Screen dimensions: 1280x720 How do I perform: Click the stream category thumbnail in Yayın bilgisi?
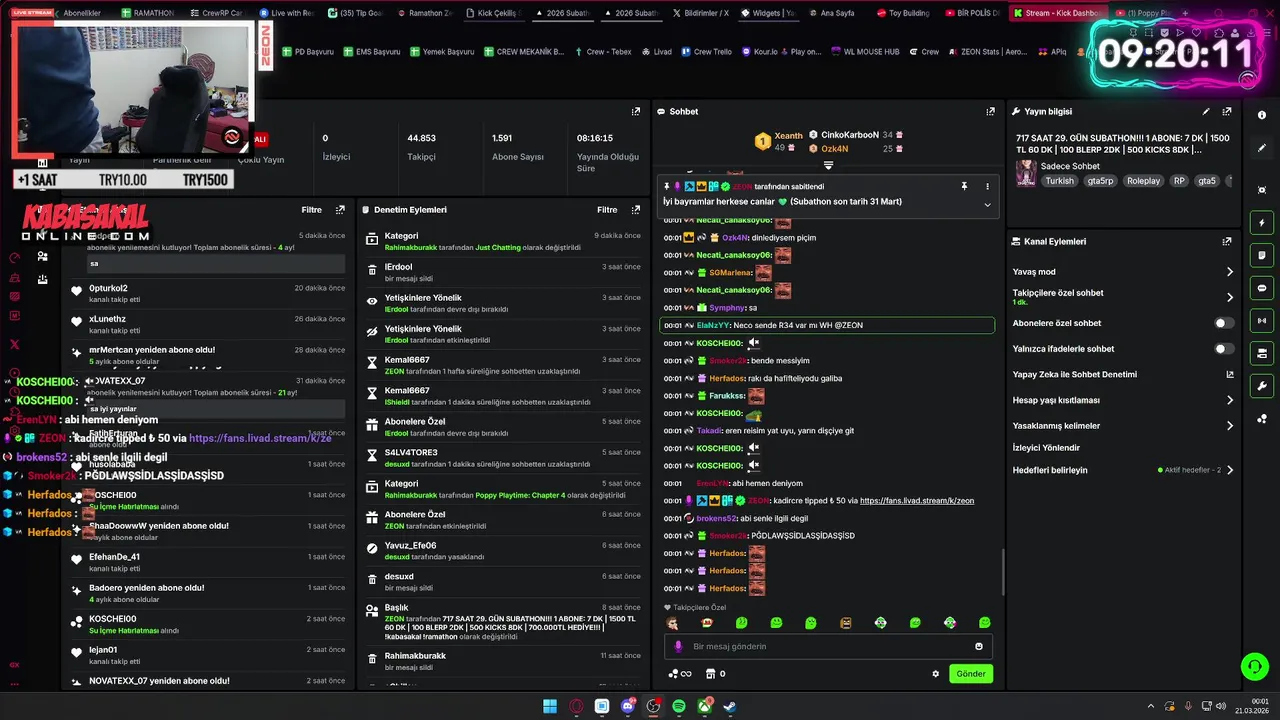click(x=1025, y=173)
